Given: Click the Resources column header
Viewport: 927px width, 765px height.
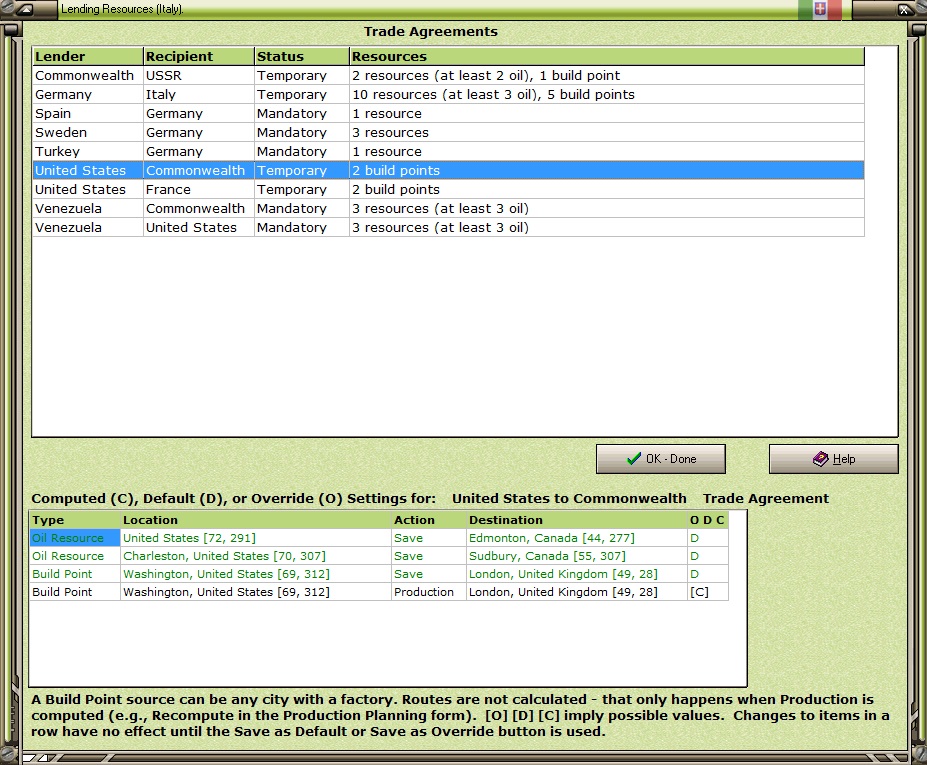Looking at the screenshot, I should coord(607,56).
